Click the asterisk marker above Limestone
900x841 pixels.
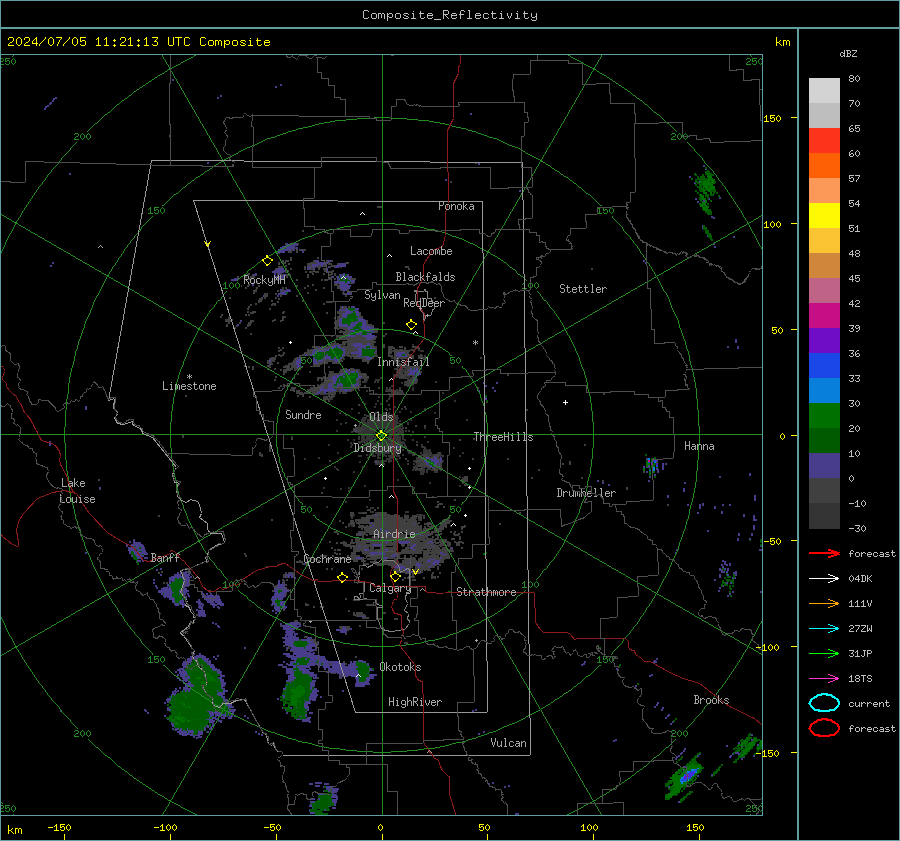[189, 377]
